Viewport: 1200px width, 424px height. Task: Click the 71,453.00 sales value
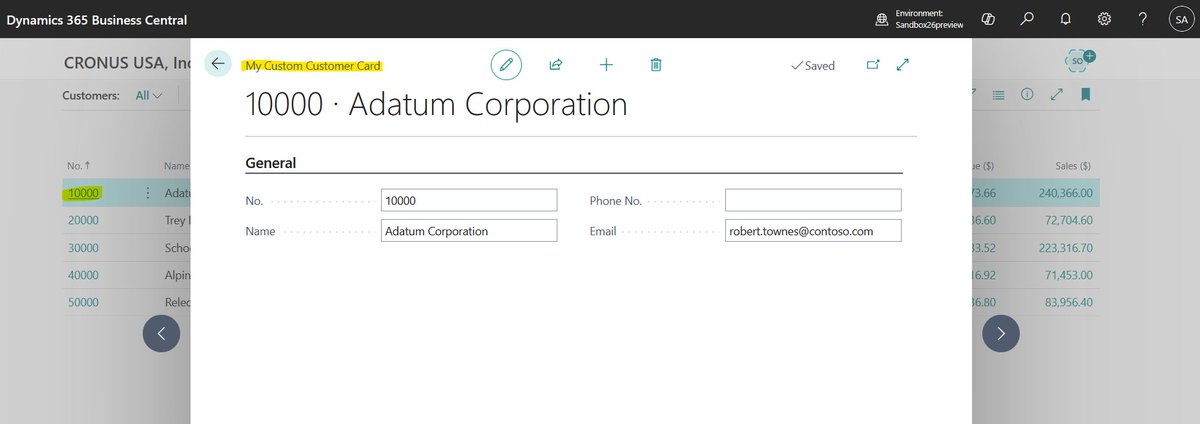1069,275
